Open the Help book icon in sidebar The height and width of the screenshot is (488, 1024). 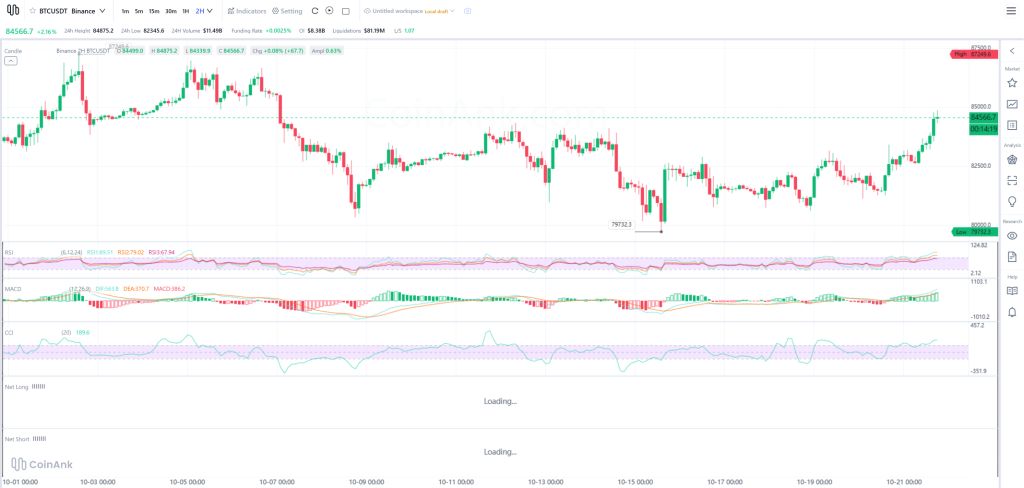[1012, 291]
